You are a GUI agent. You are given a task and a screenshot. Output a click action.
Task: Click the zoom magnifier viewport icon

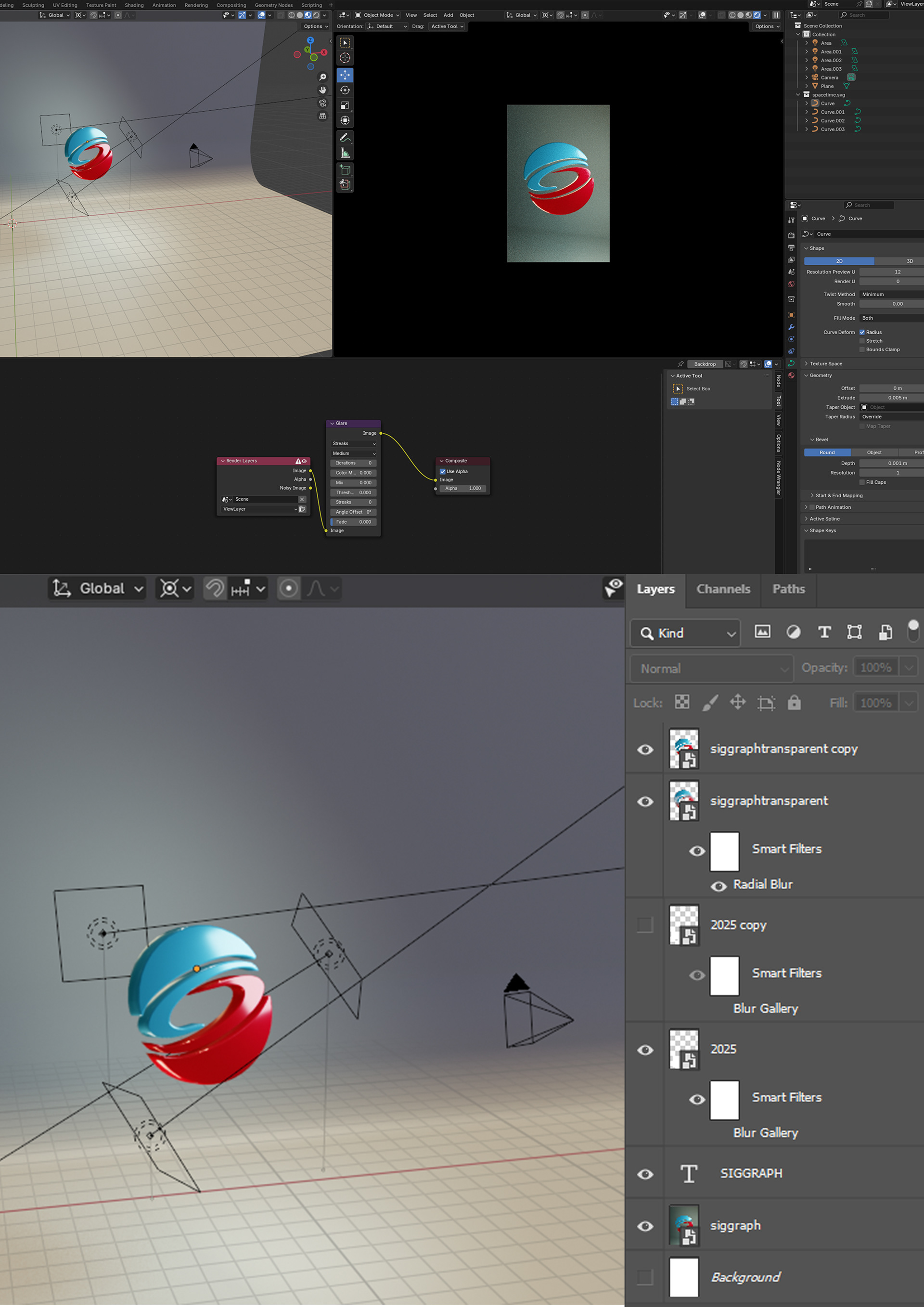click(x=322, y=77)
